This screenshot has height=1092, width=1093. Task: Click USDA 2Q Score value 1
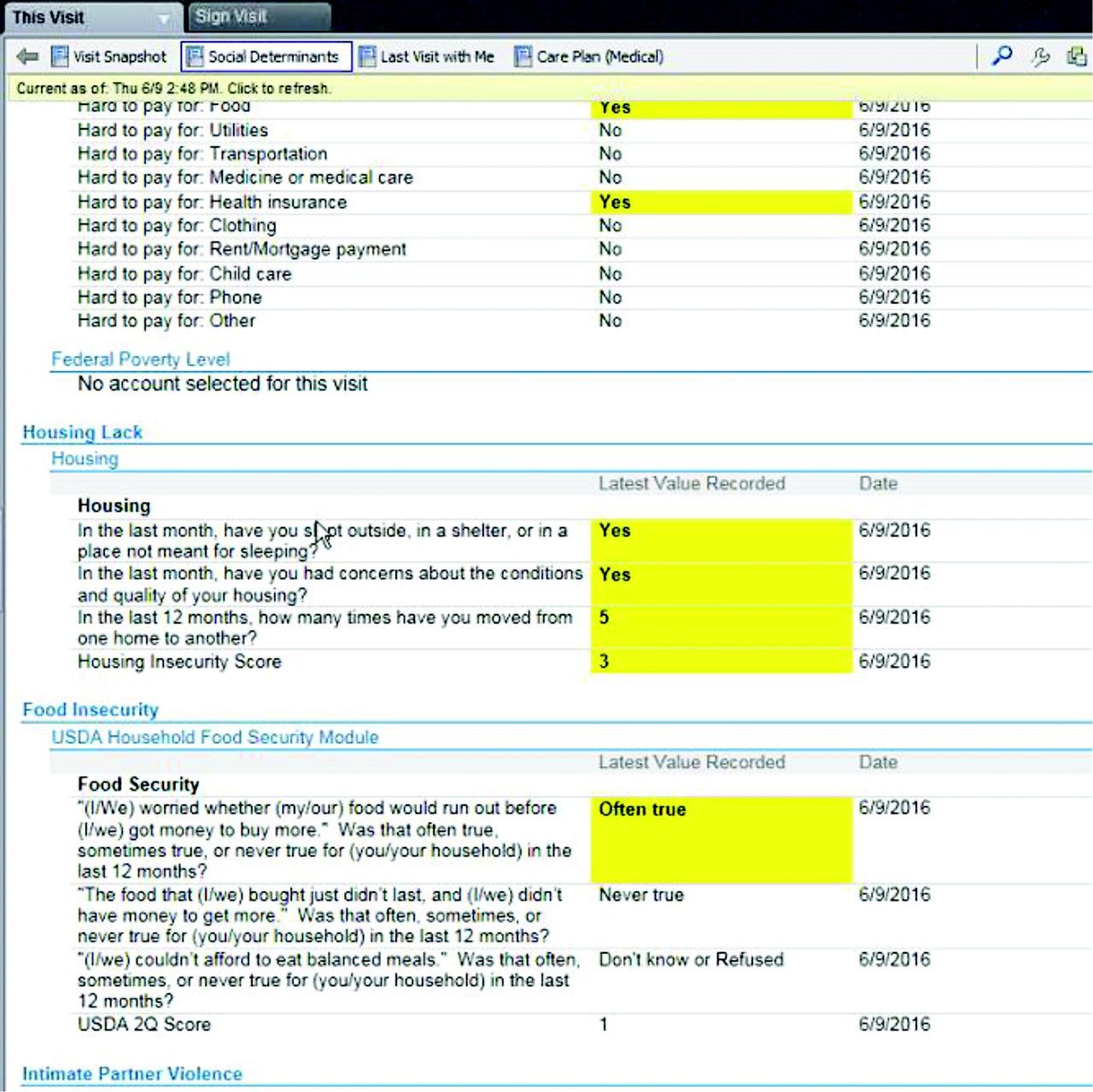click(604, 1025)
